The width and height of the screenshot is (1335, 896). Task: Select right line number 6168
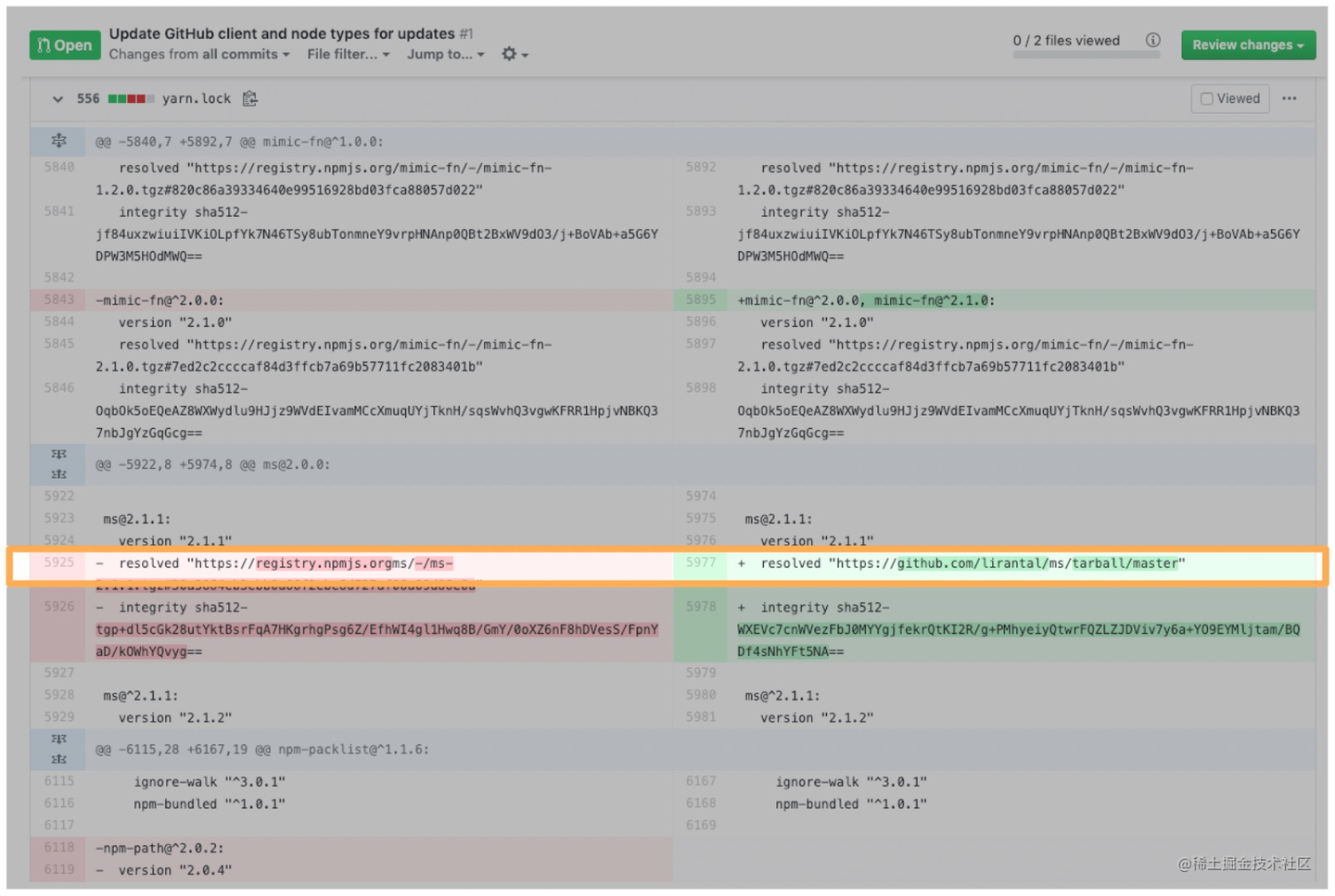(701, 803)
